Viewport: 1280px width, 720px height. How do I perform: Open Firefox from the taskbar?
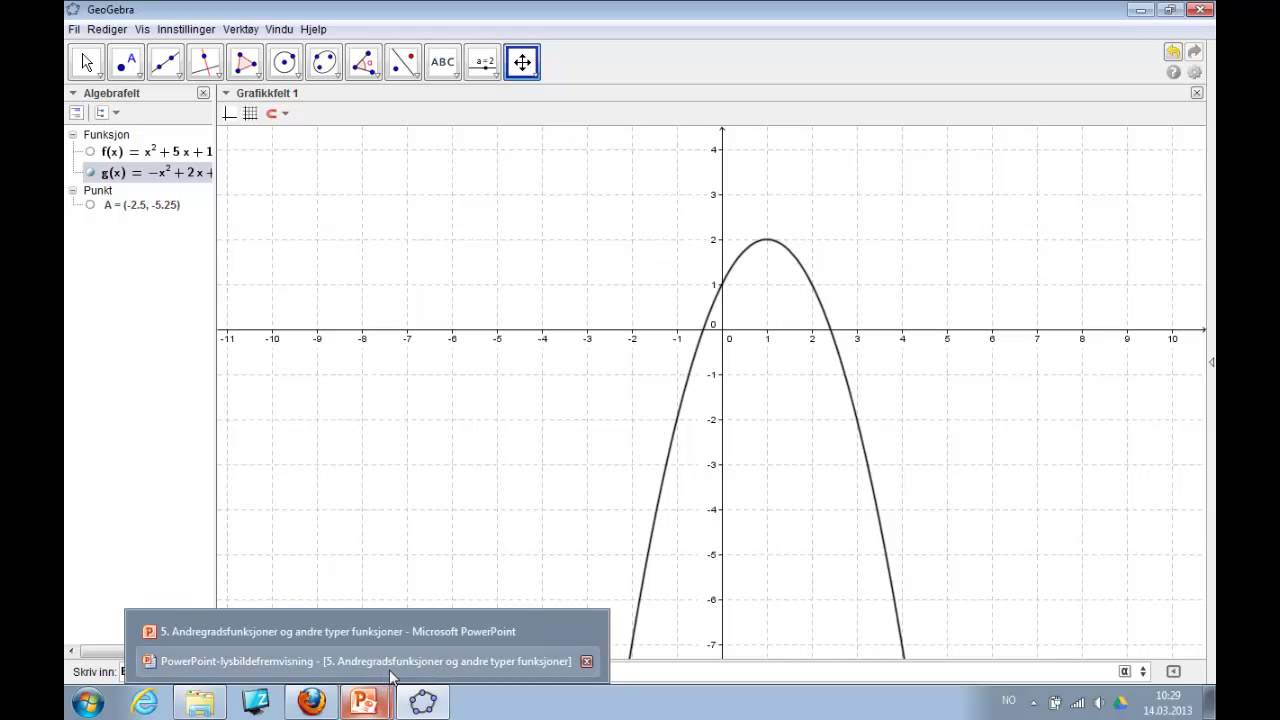[x=311, y=703]
